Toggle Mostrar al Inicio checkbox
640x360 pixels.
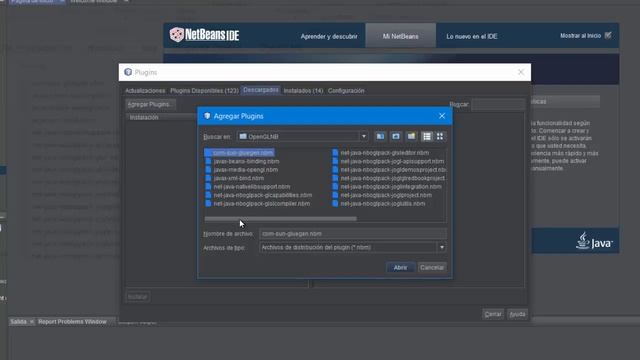[608, 36]
